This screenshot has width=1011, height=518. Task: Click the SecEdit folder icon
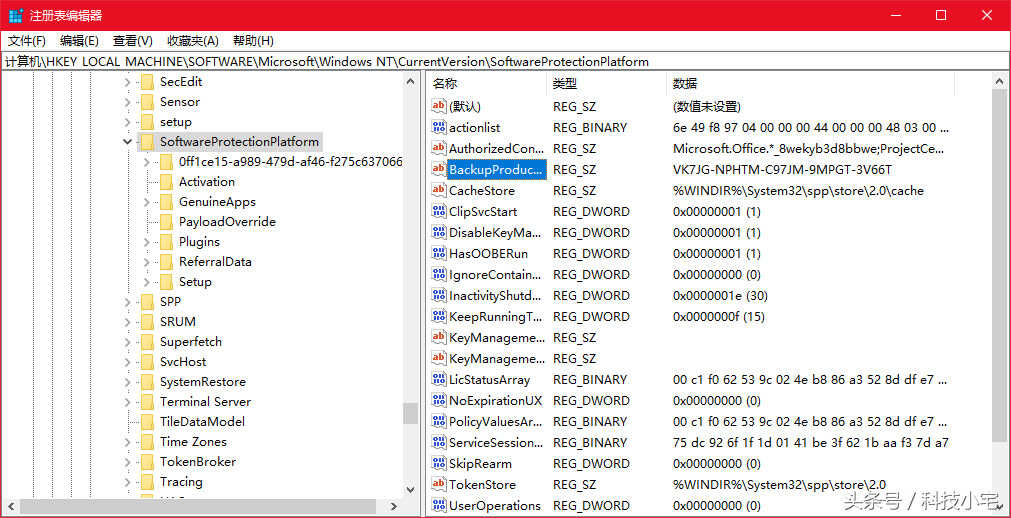pos(147,82)
